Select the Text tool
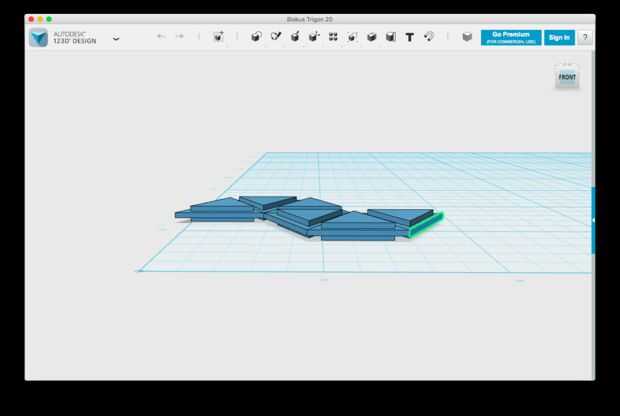 pyautogui.click(x=410, y=37)
